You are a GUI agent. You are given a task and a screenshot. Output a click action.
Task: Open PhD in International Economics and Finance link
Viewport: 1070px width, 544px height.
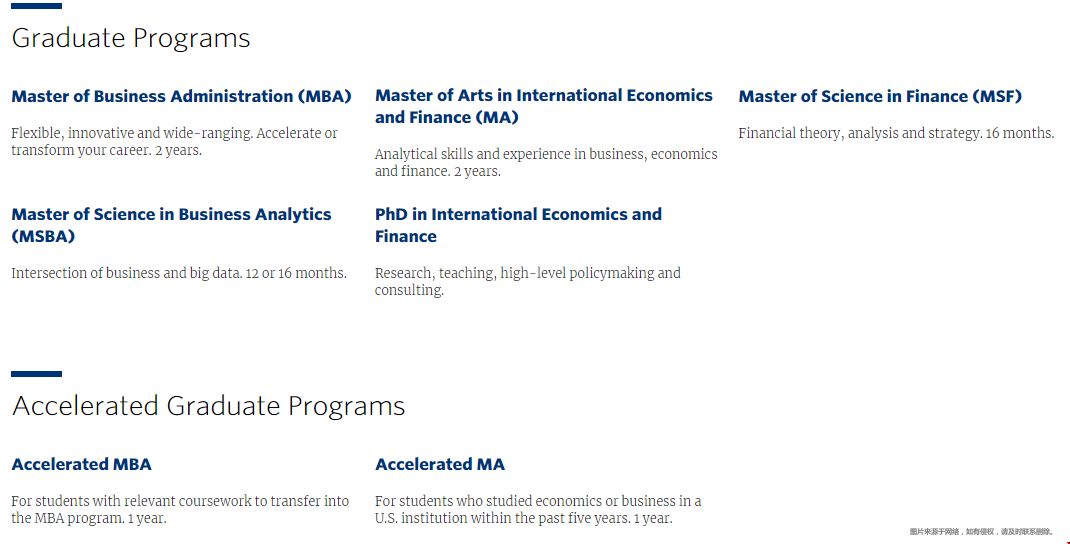[518, 225]
